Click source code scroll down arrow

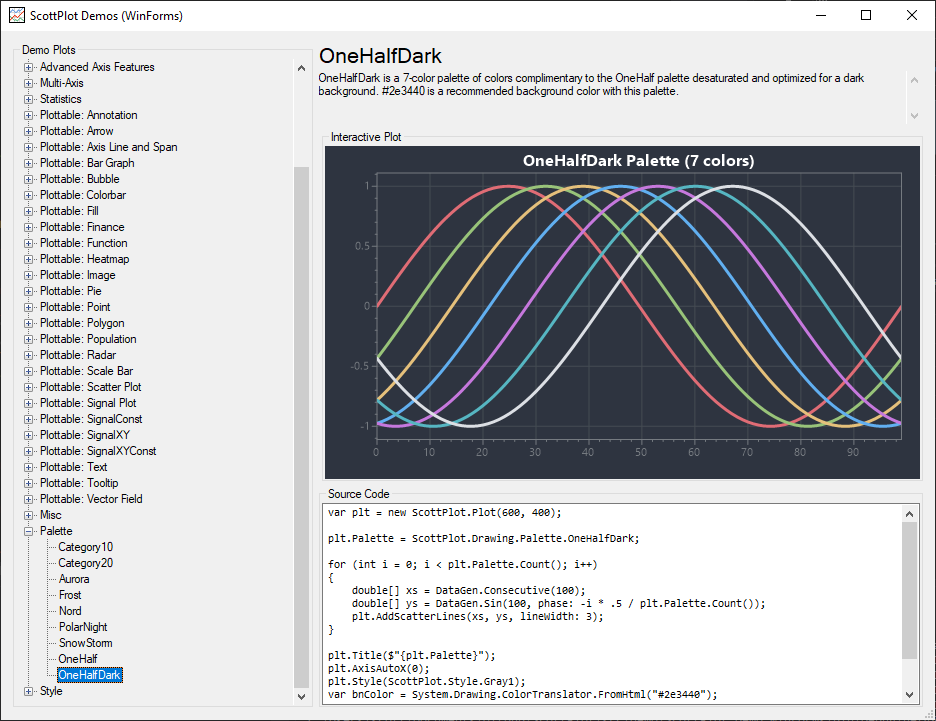pos(909,694)
